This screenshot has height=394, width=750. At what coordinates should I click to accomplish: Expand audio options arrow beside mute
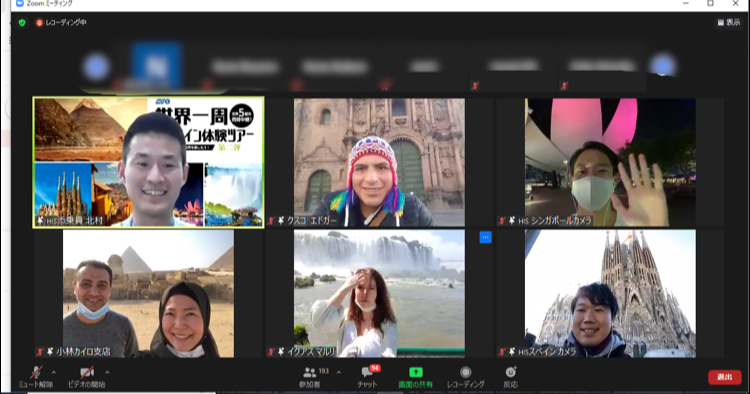click(54, 372)
